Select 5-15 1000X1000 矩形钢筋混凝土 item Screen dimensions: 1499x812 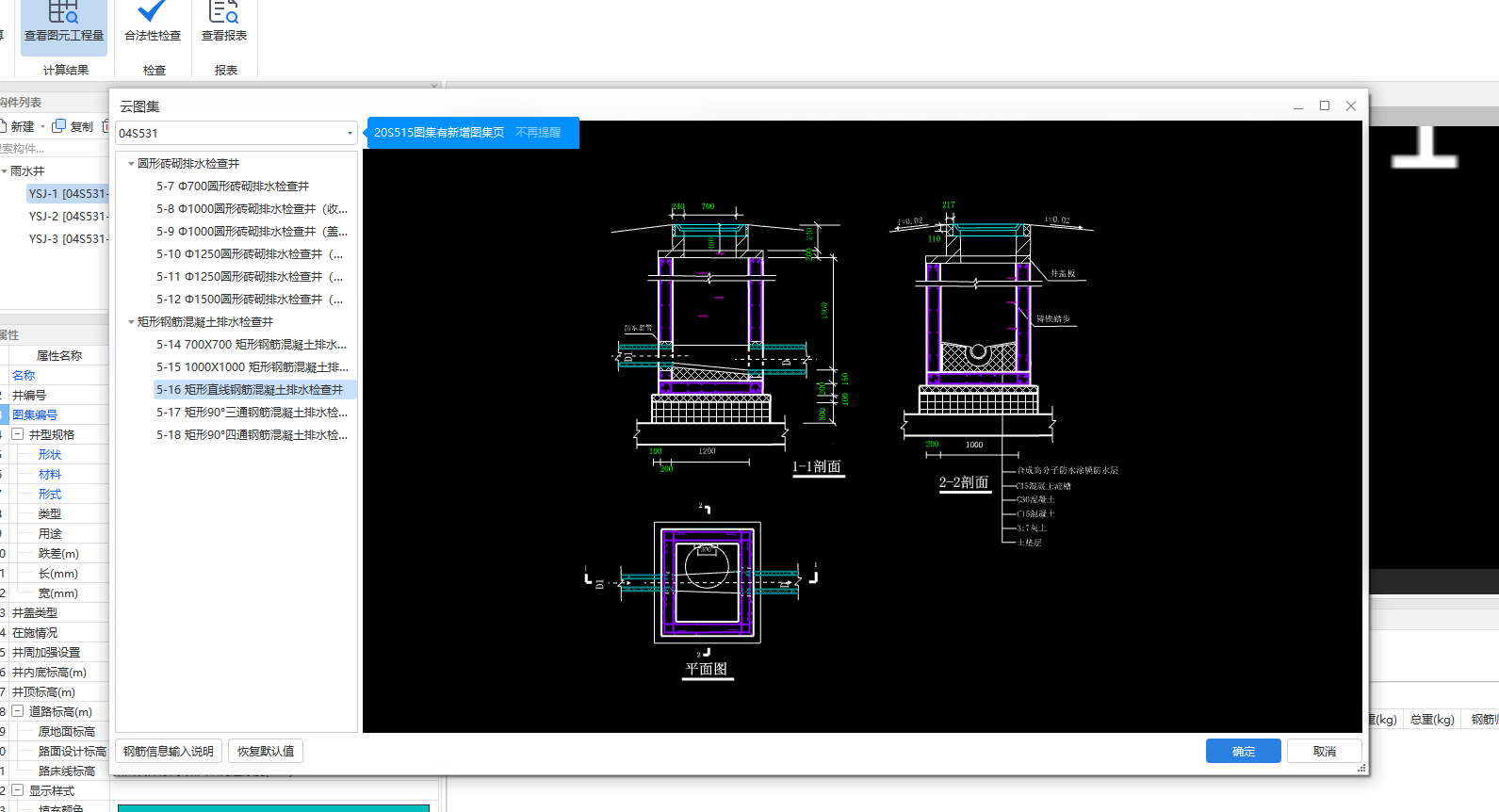(x=253, y=366)
